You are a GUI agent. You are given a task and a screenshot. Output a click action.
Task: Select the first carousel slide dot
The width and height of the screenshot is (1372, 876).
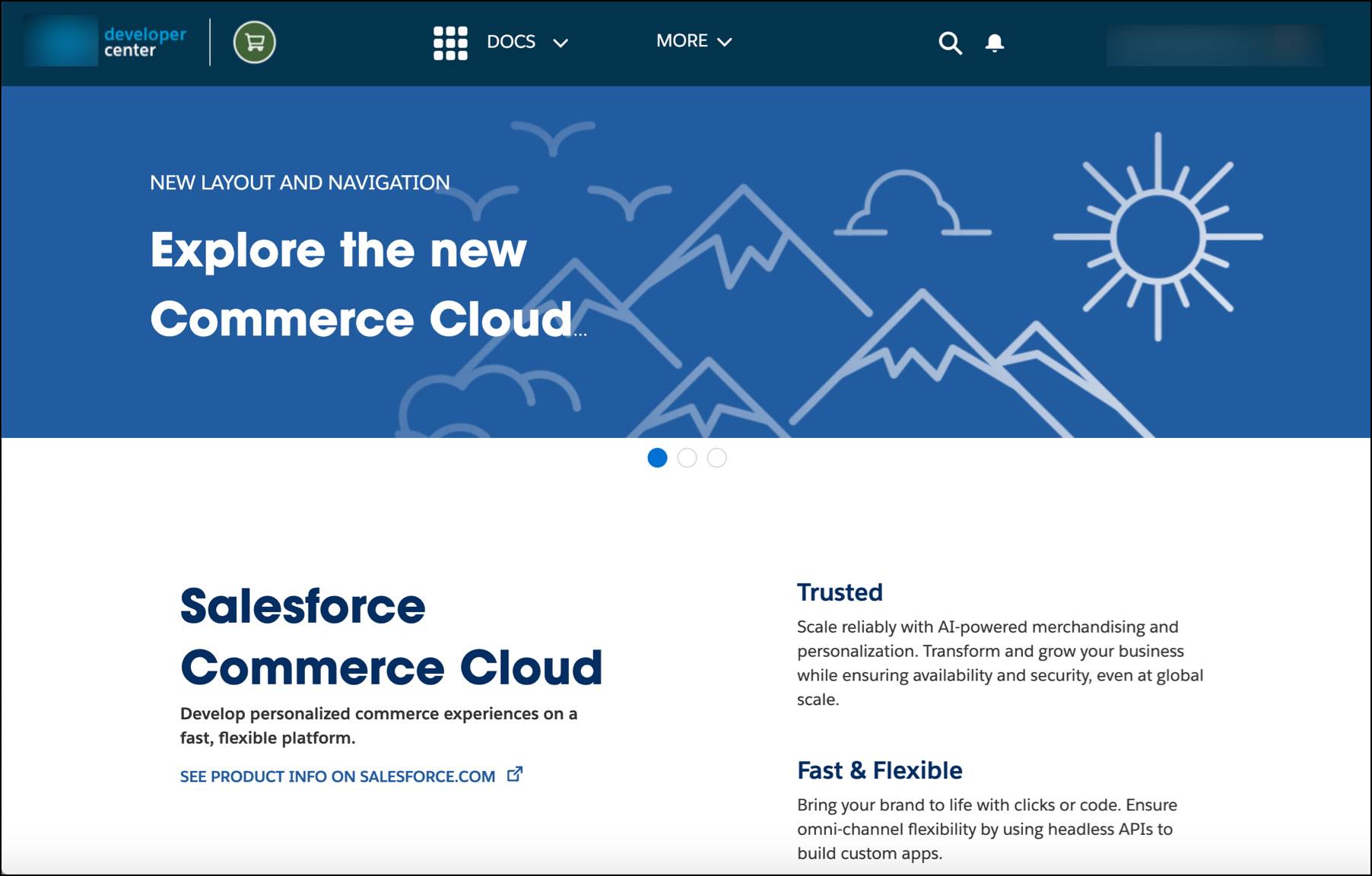click(x=657, y=458)
